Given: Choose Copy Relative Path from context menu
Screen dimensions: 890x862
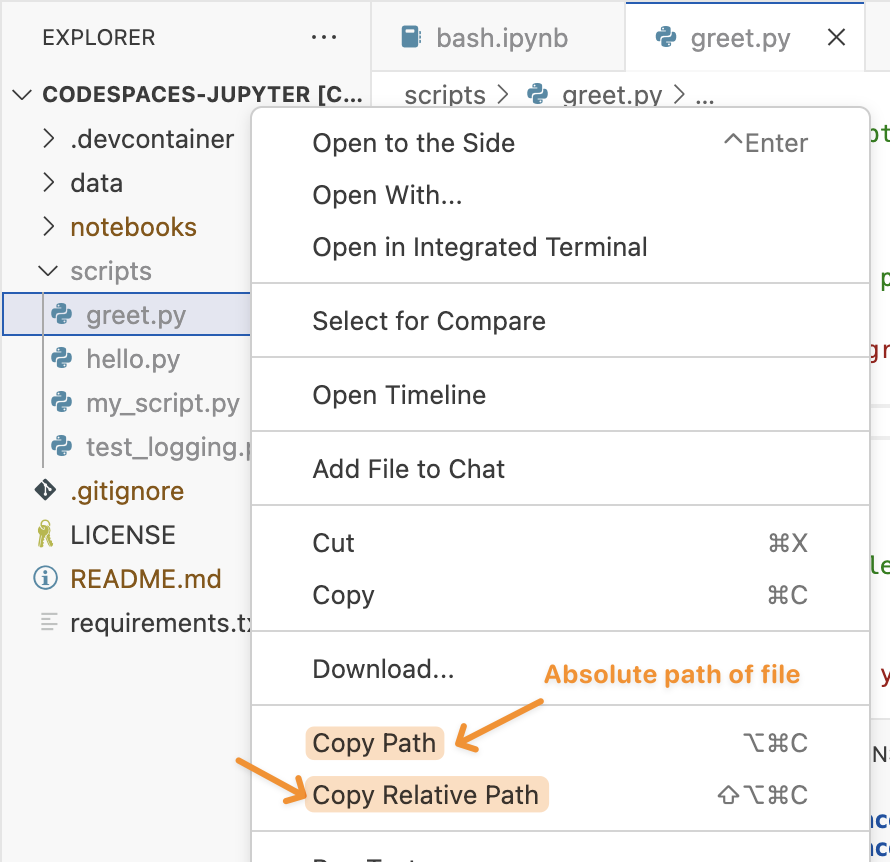Looking at the screenshot, I should pos(426,796).
